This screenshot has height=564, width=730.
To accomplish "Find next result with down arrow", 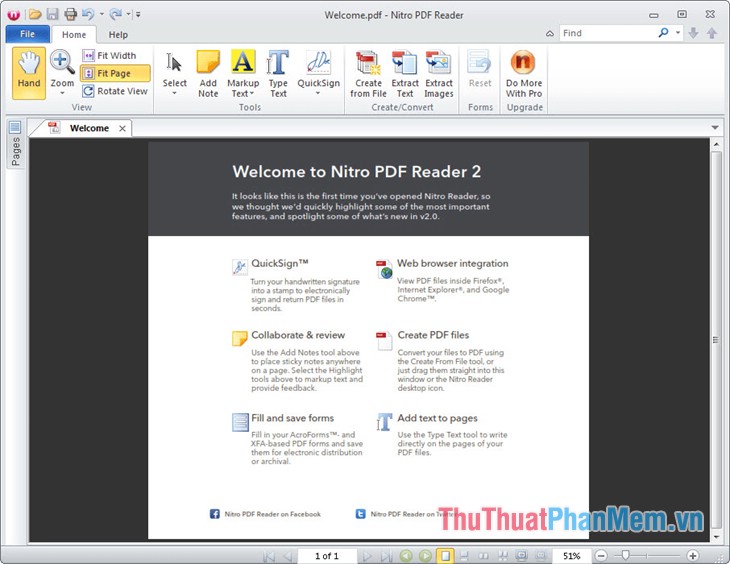I will 693,33.
